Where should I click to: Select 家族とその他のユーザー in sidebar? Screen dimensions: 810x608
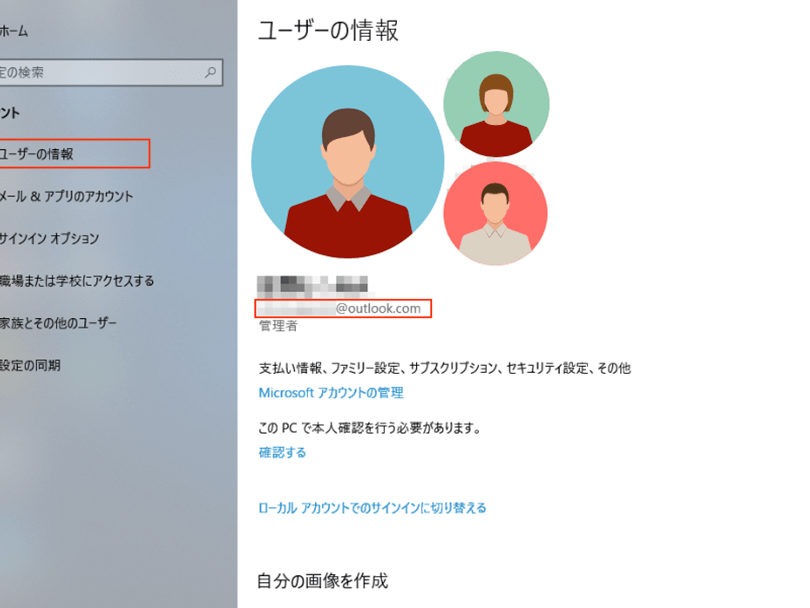59,323
